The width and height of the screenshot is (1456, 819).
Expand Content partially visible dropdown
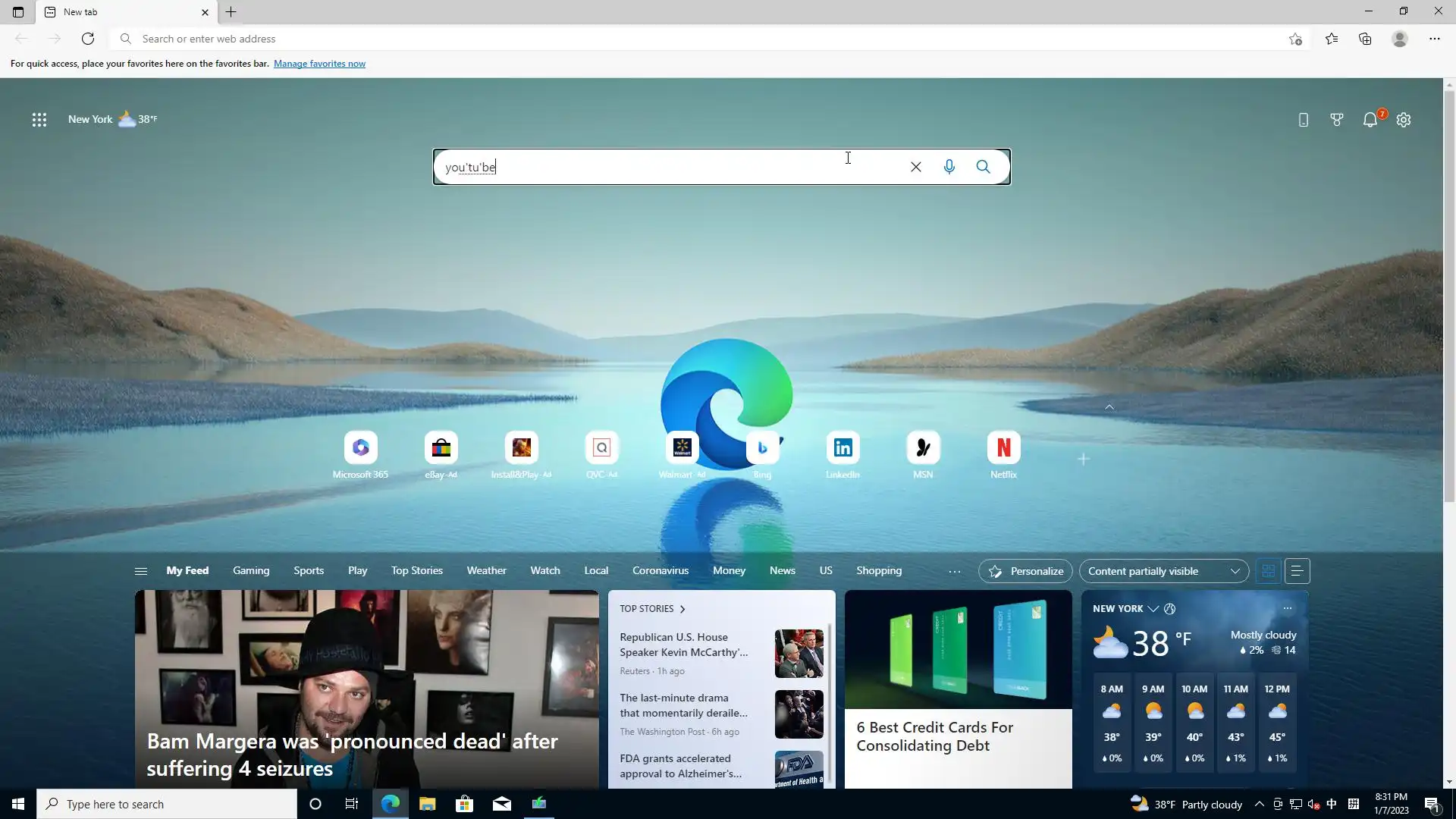click(x=1163, y=571)
